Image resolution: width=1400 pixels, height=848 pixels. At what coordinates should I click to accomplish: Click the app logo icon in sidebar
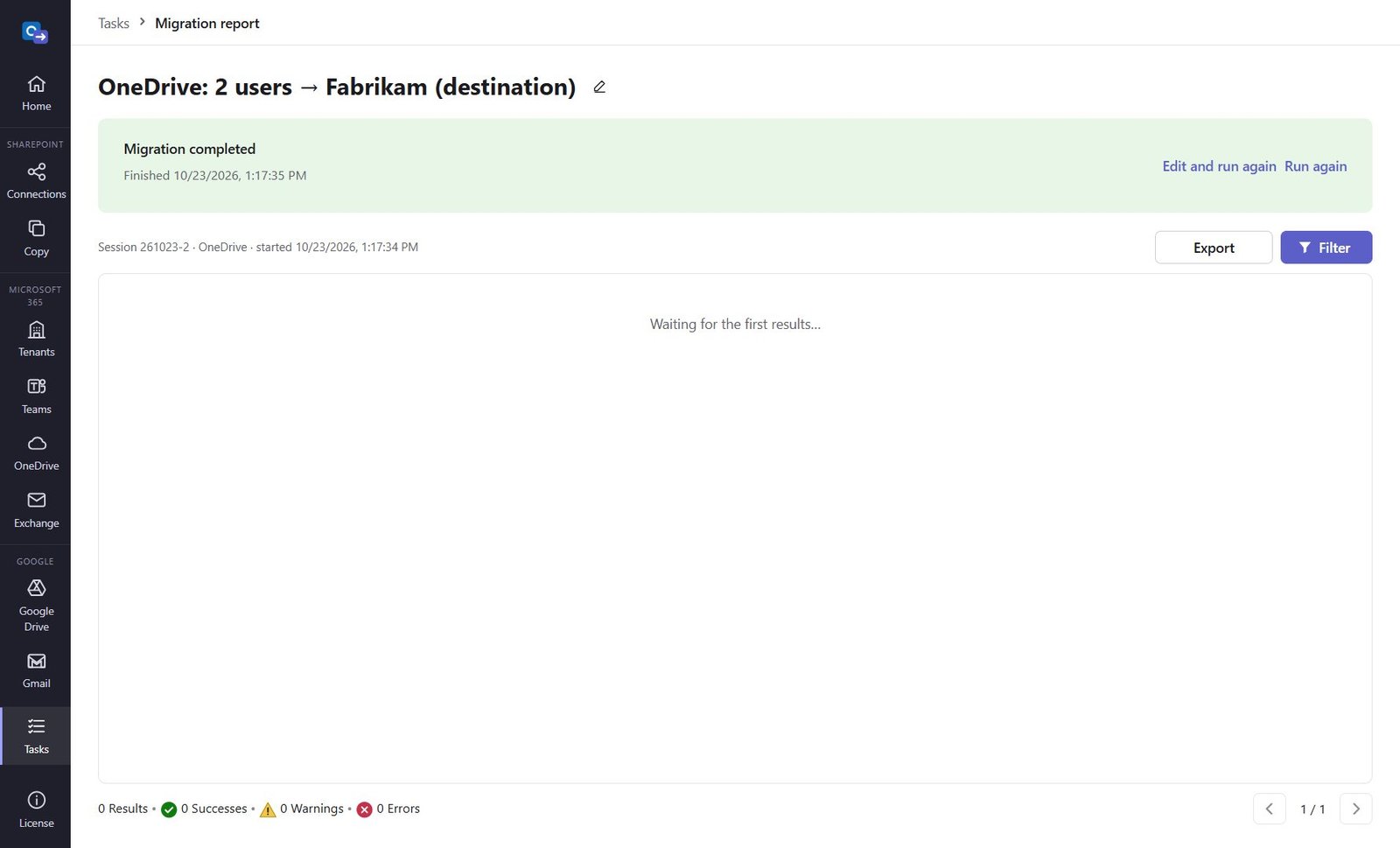[35, 33]
